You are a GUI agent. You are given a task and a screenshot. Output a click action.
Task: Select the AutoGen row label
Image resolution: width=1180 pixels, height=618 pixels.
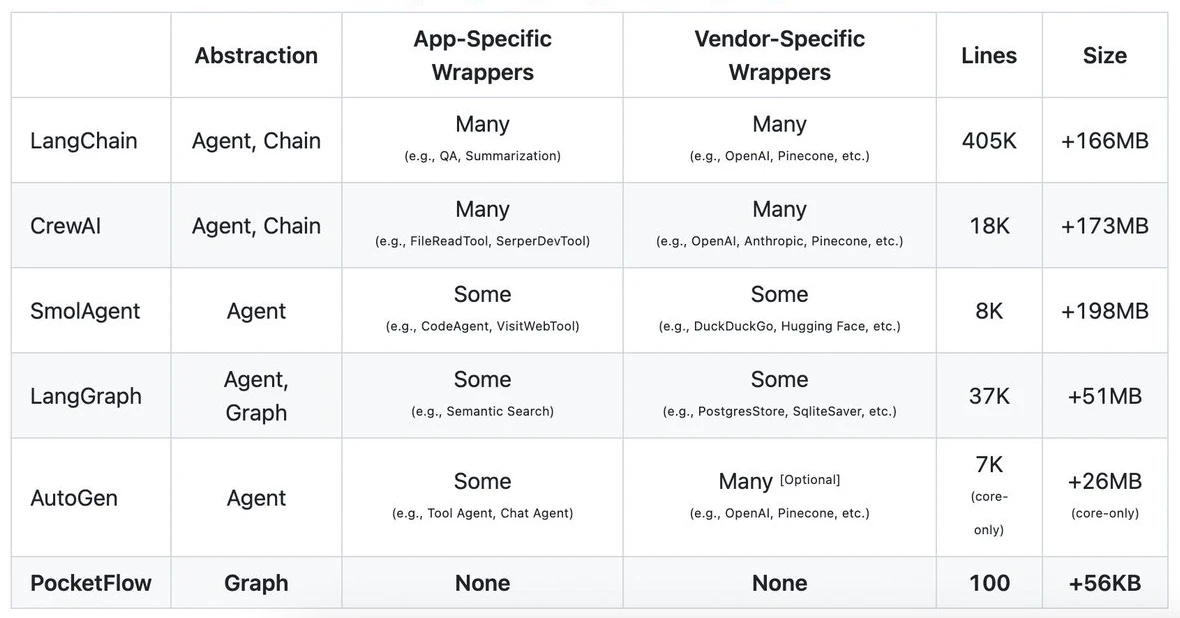(74, 498)
